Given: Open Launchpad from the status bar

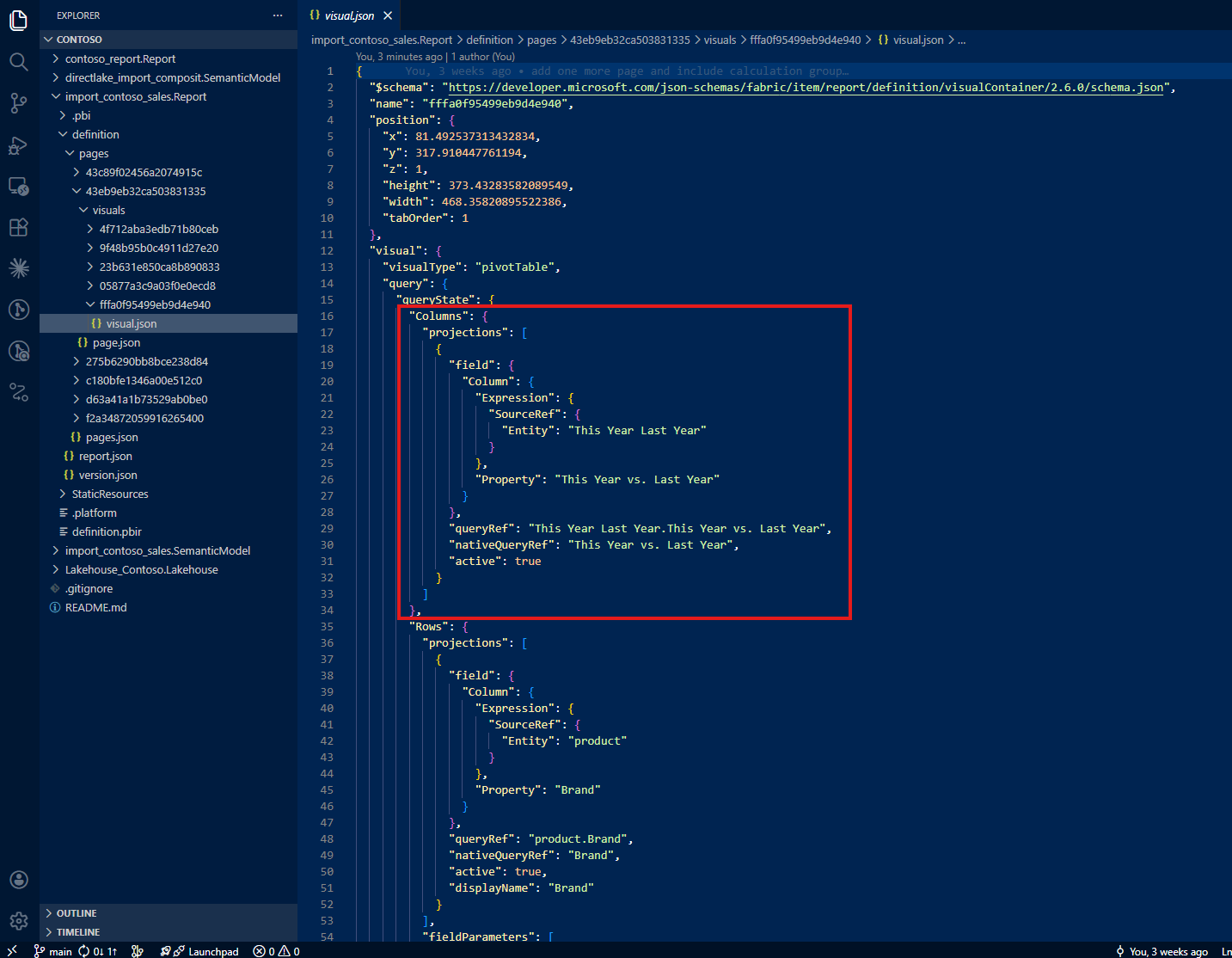Looking at the screenshot, I should [x=199, y=951].
